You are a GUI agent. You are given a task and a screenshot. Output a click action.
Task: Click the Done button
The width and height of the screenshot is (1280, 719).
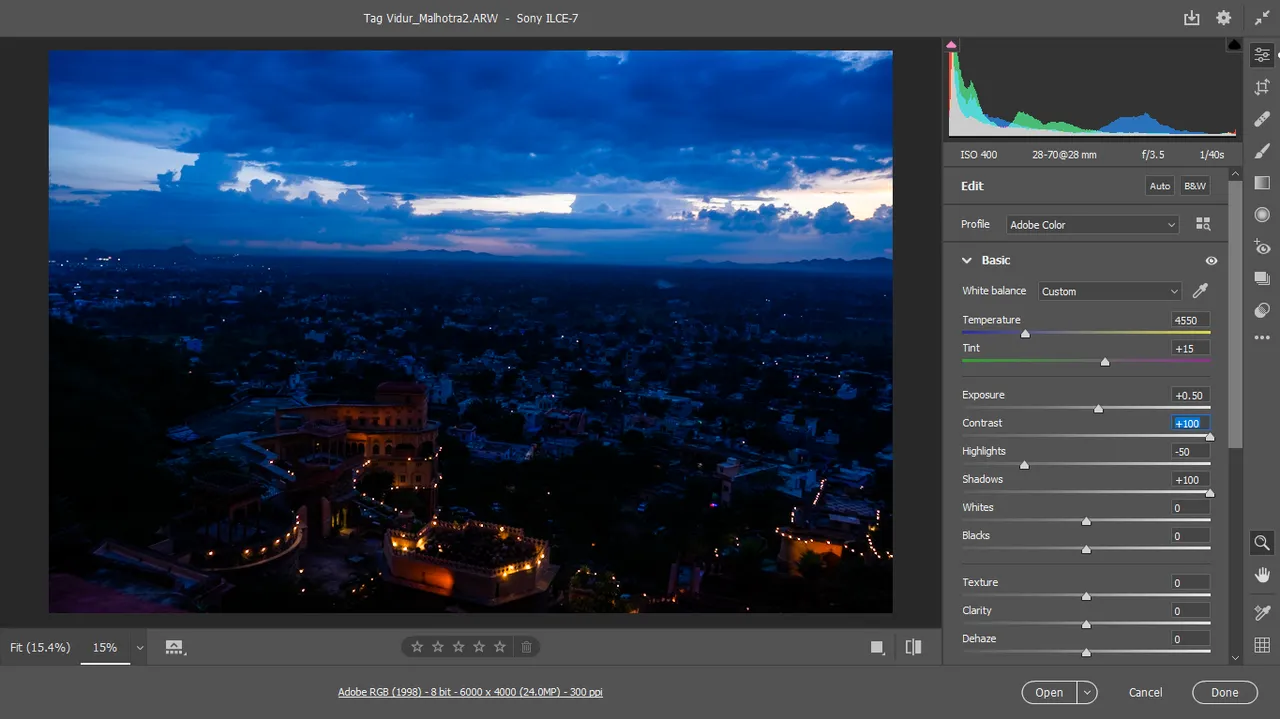coord(1224,692)
